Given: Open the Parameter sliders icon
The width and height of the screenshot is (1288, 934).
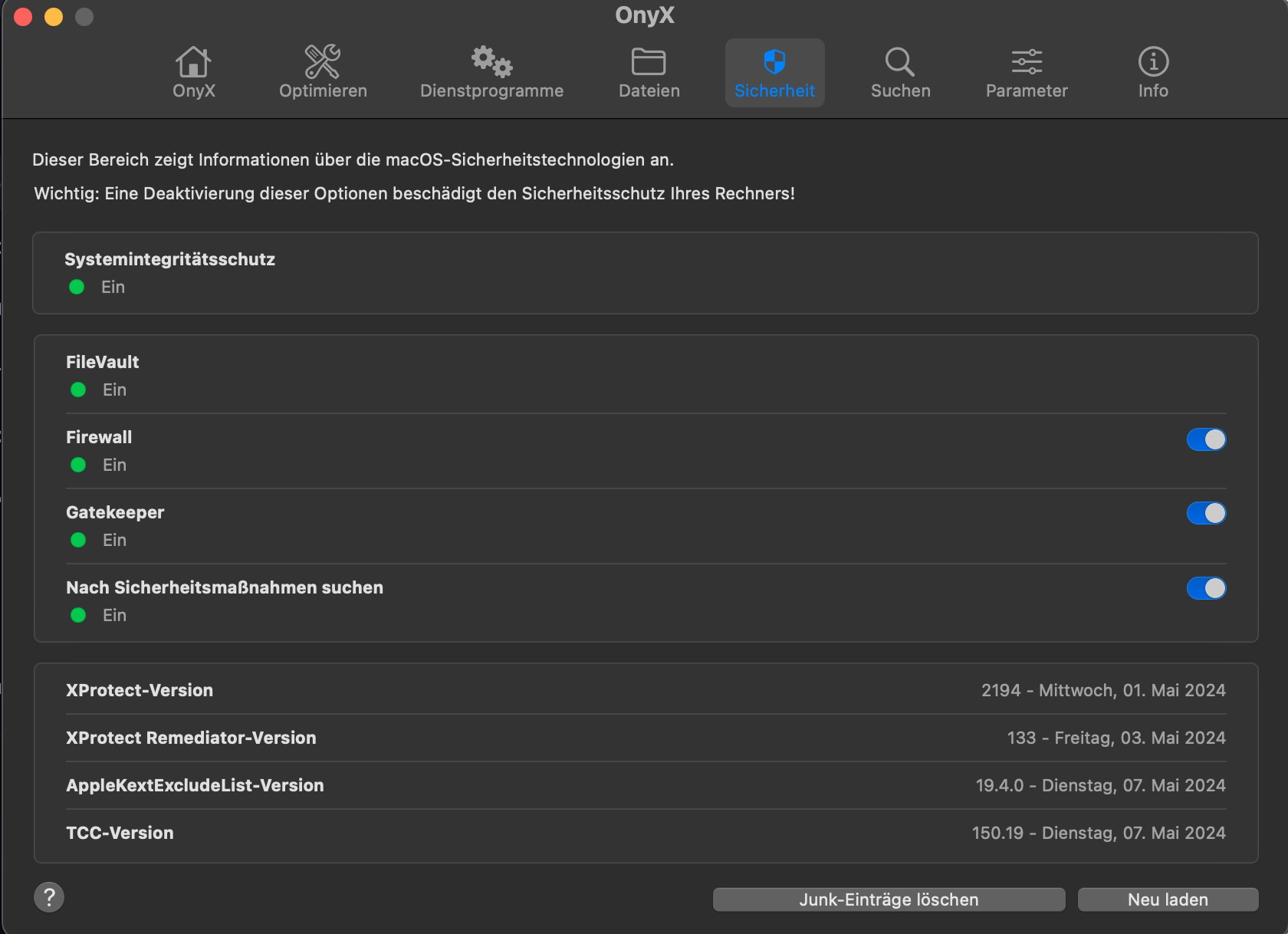Looking at the screenshot, I should (1027, 61).
